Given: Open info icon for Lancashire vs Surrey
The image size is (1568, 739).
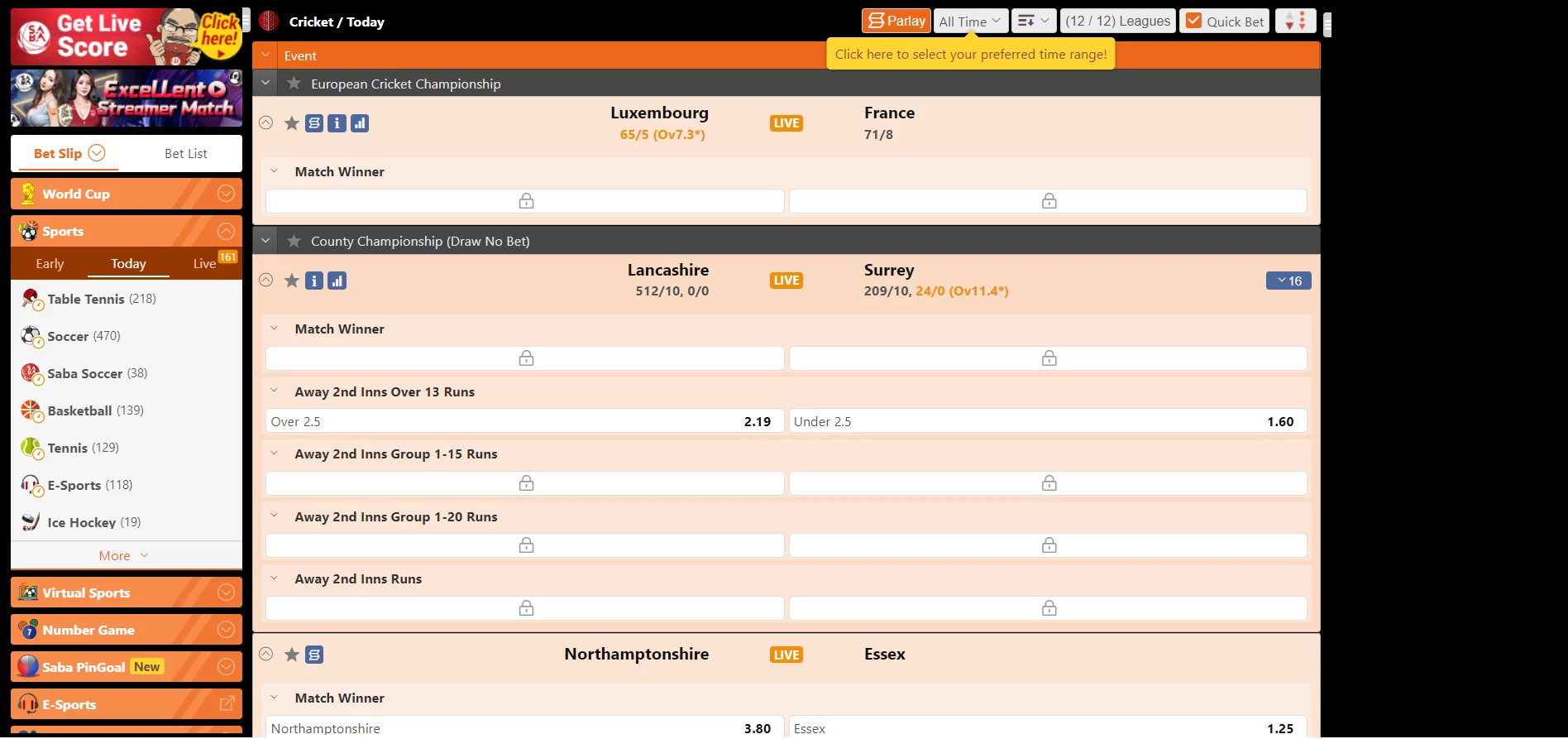Looking at the screenshot, I should click(314, 281).
